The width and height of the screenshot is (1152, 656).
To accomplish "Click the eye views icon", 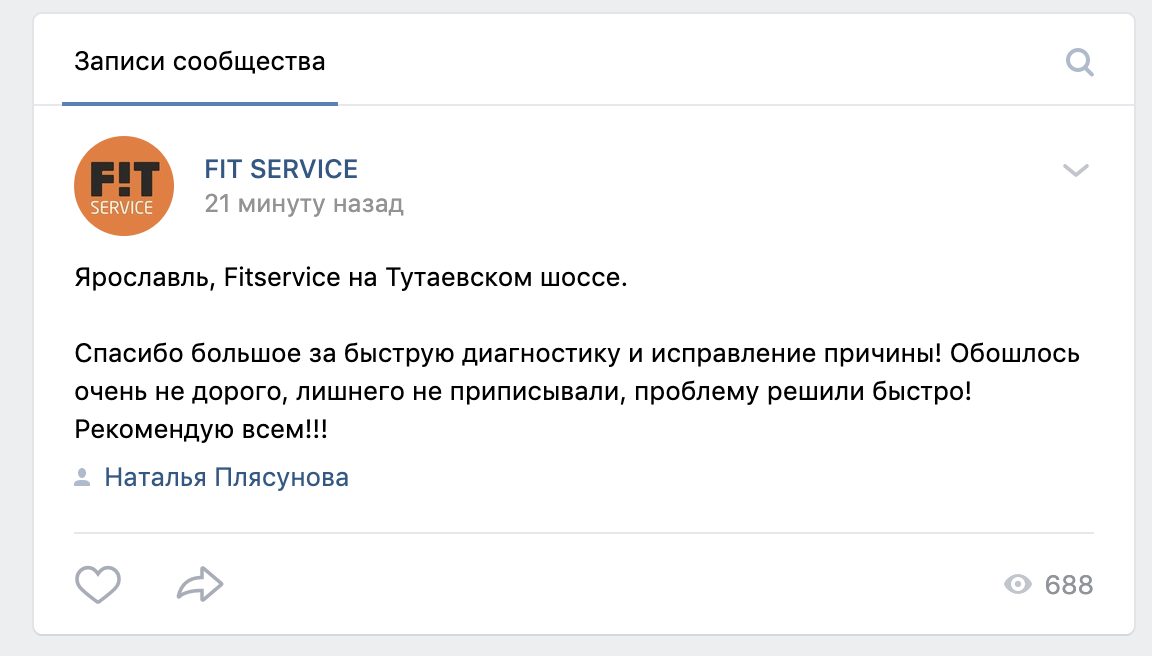I will [1018, 585].
